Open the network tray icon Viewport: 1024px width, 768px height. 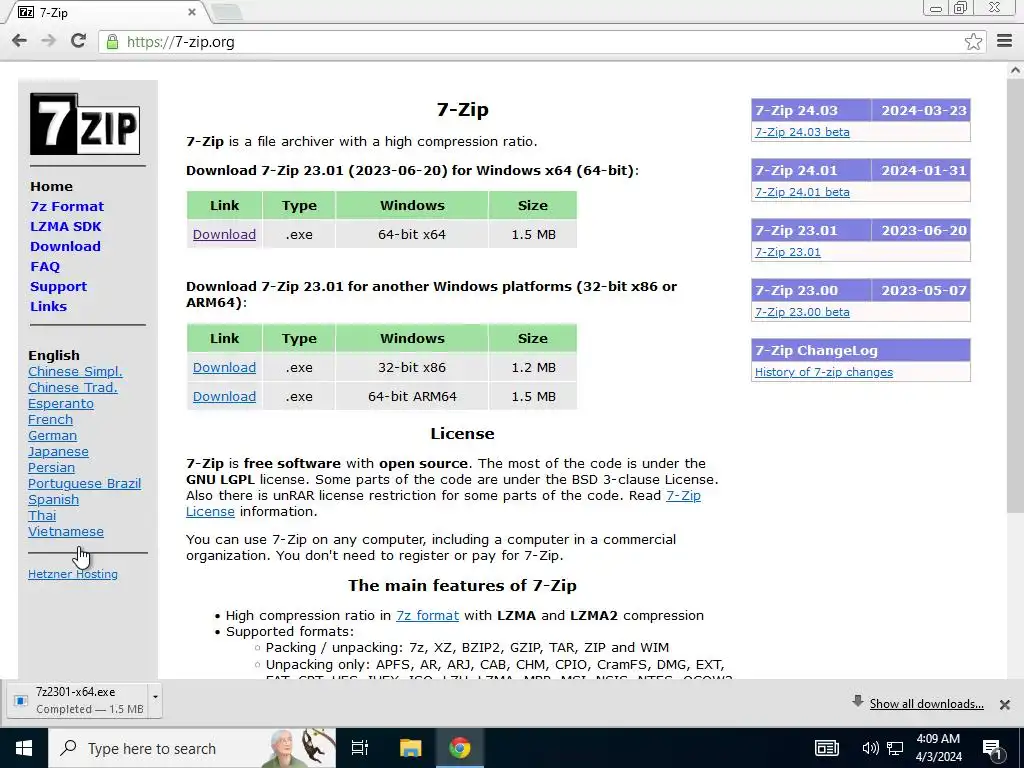tap(895, 748)
